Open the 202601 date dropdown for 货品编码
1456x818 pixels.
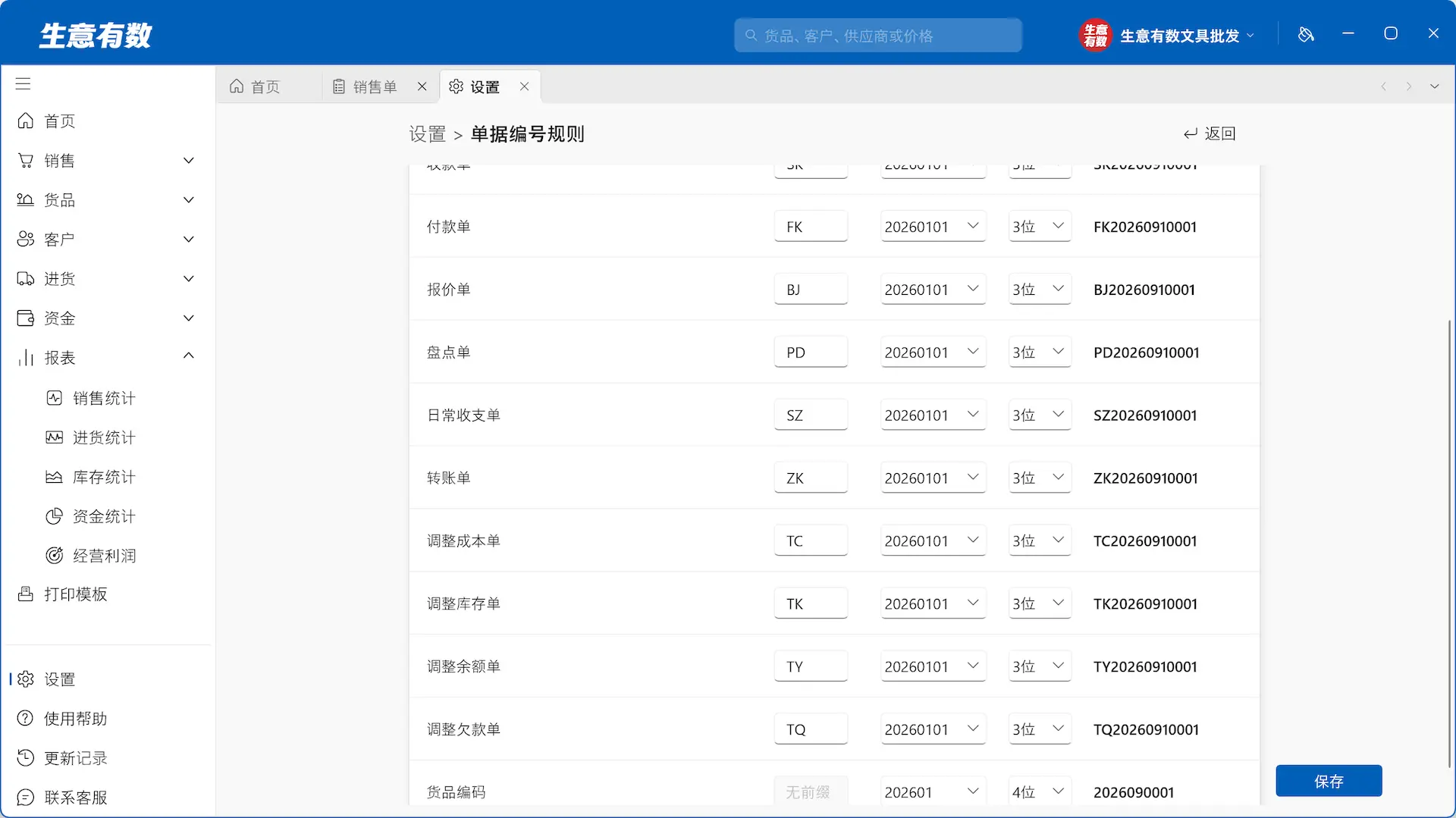[x=933, y=792]
